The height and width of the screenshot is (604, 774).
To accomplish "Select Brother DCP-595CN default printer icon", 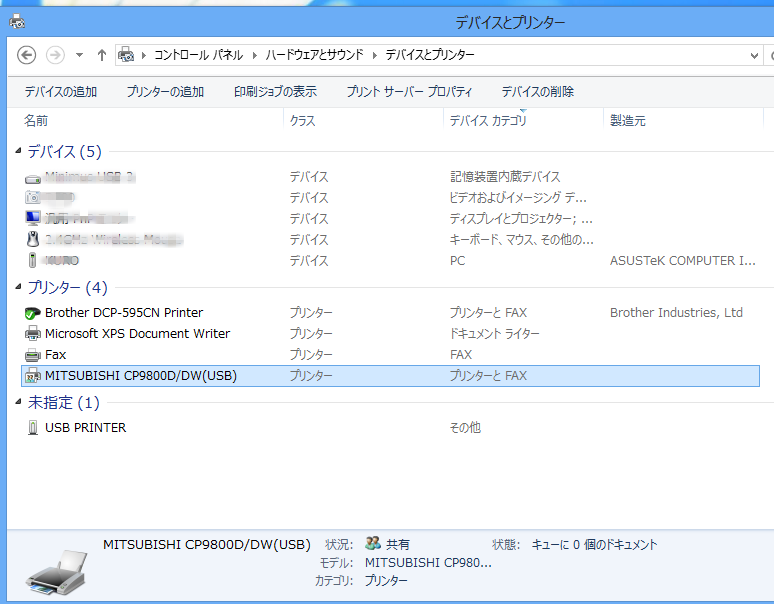I will click(x=33, y=313).
